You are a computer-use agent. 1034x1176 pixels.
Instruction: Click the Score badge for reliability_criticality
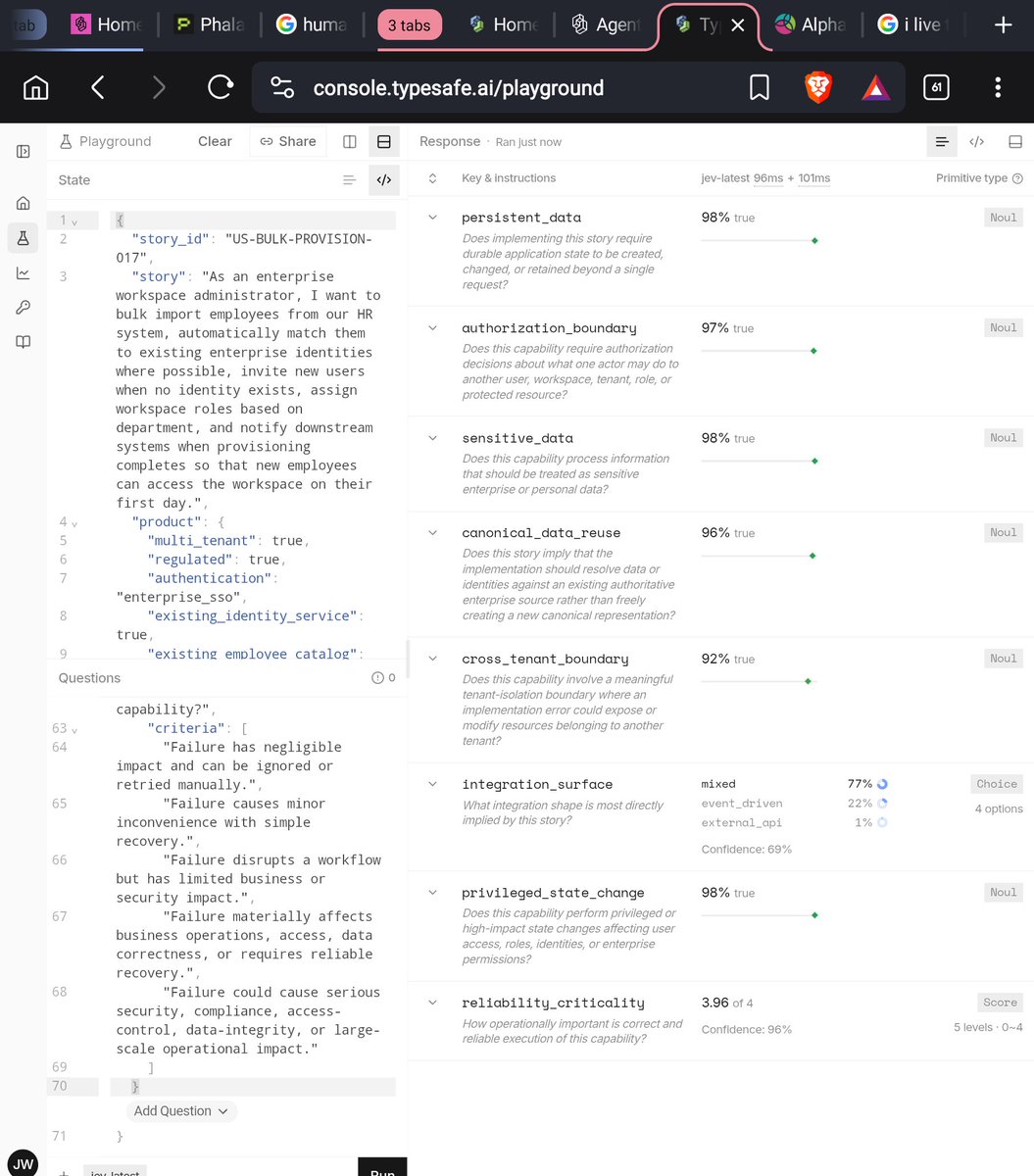(x=1000, y=1003)
